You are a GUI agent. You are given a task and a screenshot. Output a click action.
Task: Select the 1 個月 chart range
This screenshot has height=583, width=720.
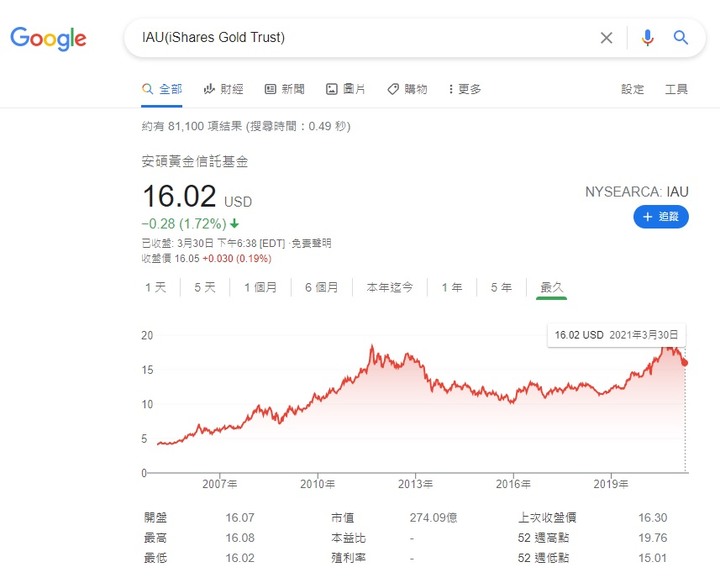click(260, 287)
